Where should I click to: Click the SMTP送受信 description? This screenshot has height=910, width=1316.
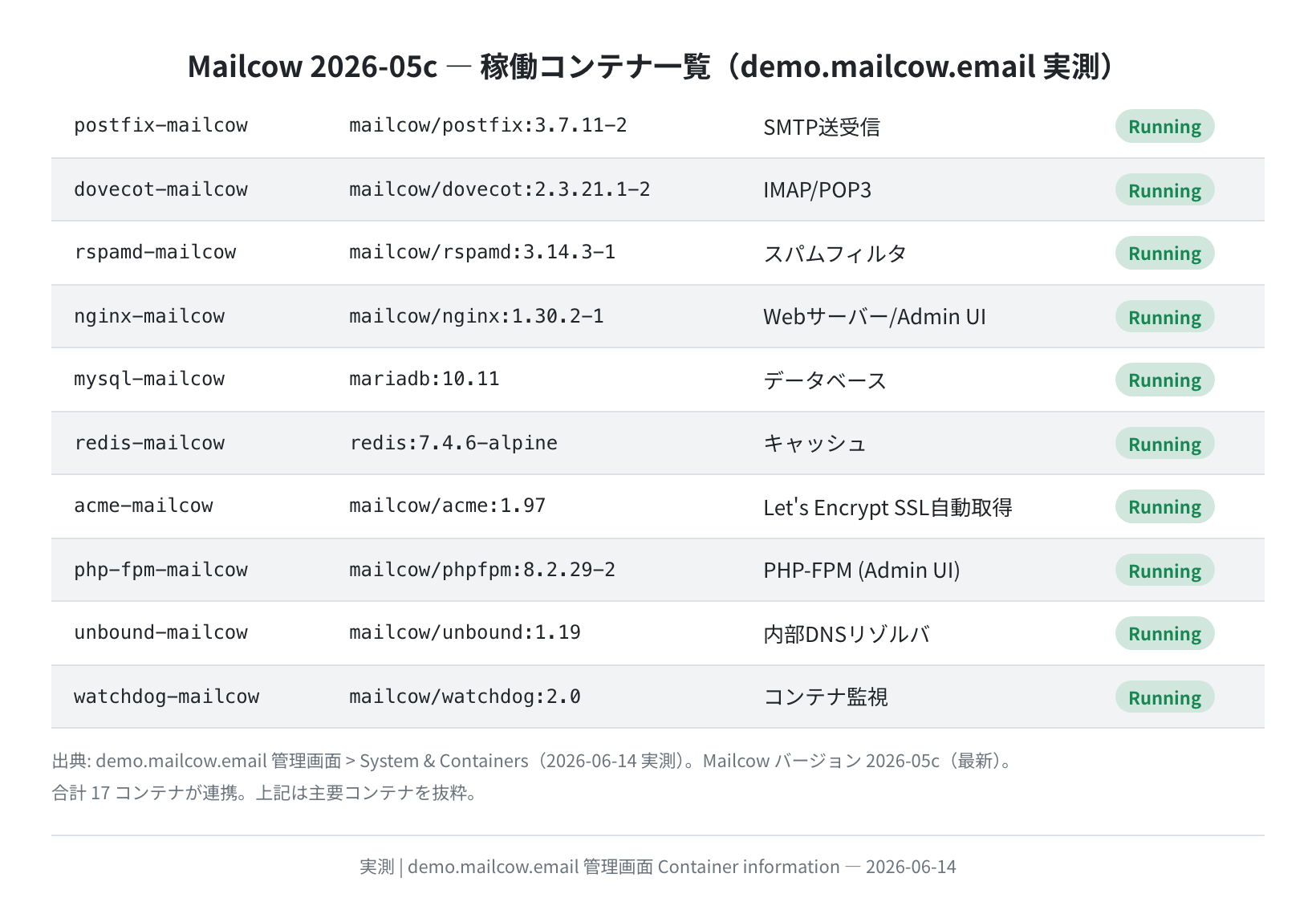[x=822, y=127]
